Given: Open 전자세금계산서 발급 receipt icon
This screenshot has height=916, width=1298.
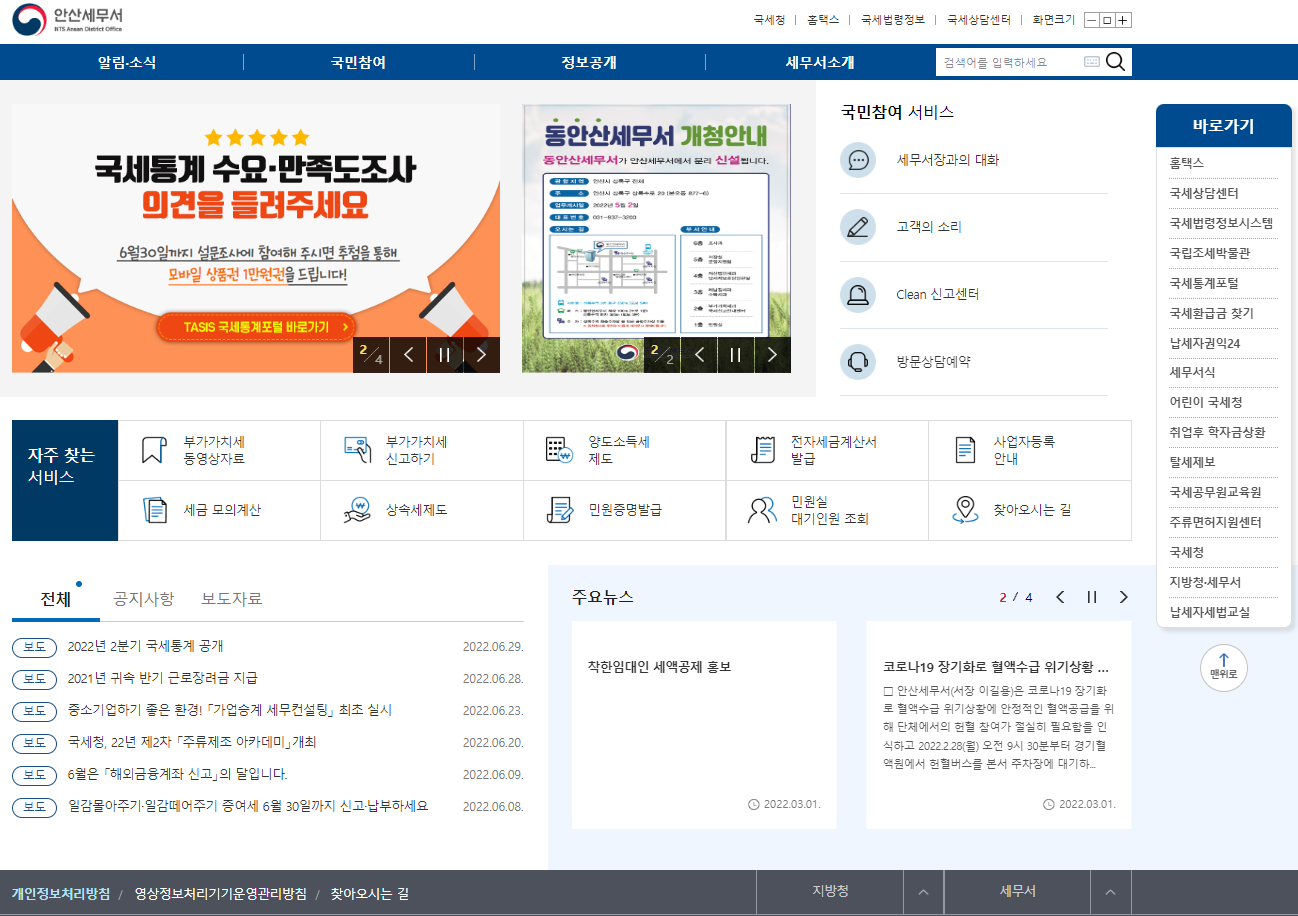Looking at the screenshot, I should point(763,450).
